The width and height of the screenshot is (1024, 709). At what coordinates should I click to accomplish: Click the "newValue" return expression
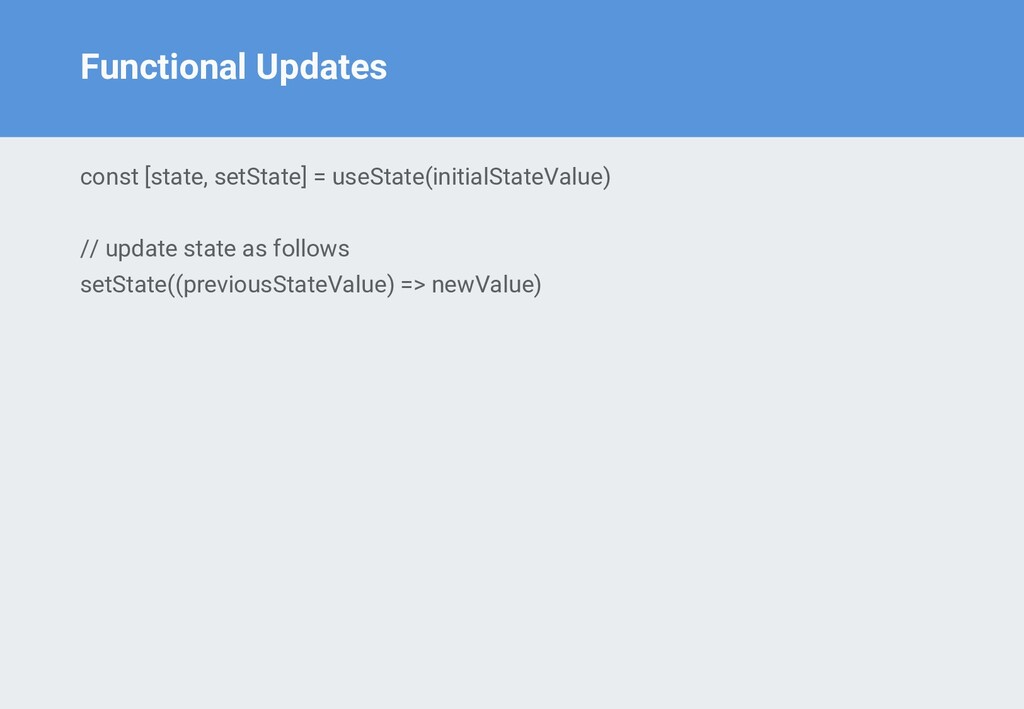[483, 285]
